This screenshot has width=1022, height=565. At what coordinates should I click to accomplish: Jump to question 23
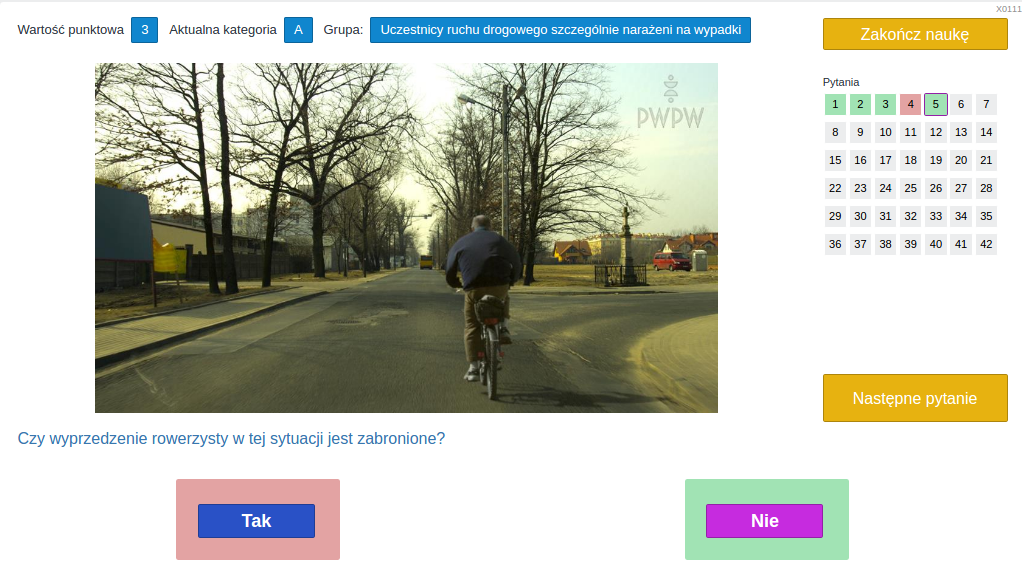tap(860, 188)
